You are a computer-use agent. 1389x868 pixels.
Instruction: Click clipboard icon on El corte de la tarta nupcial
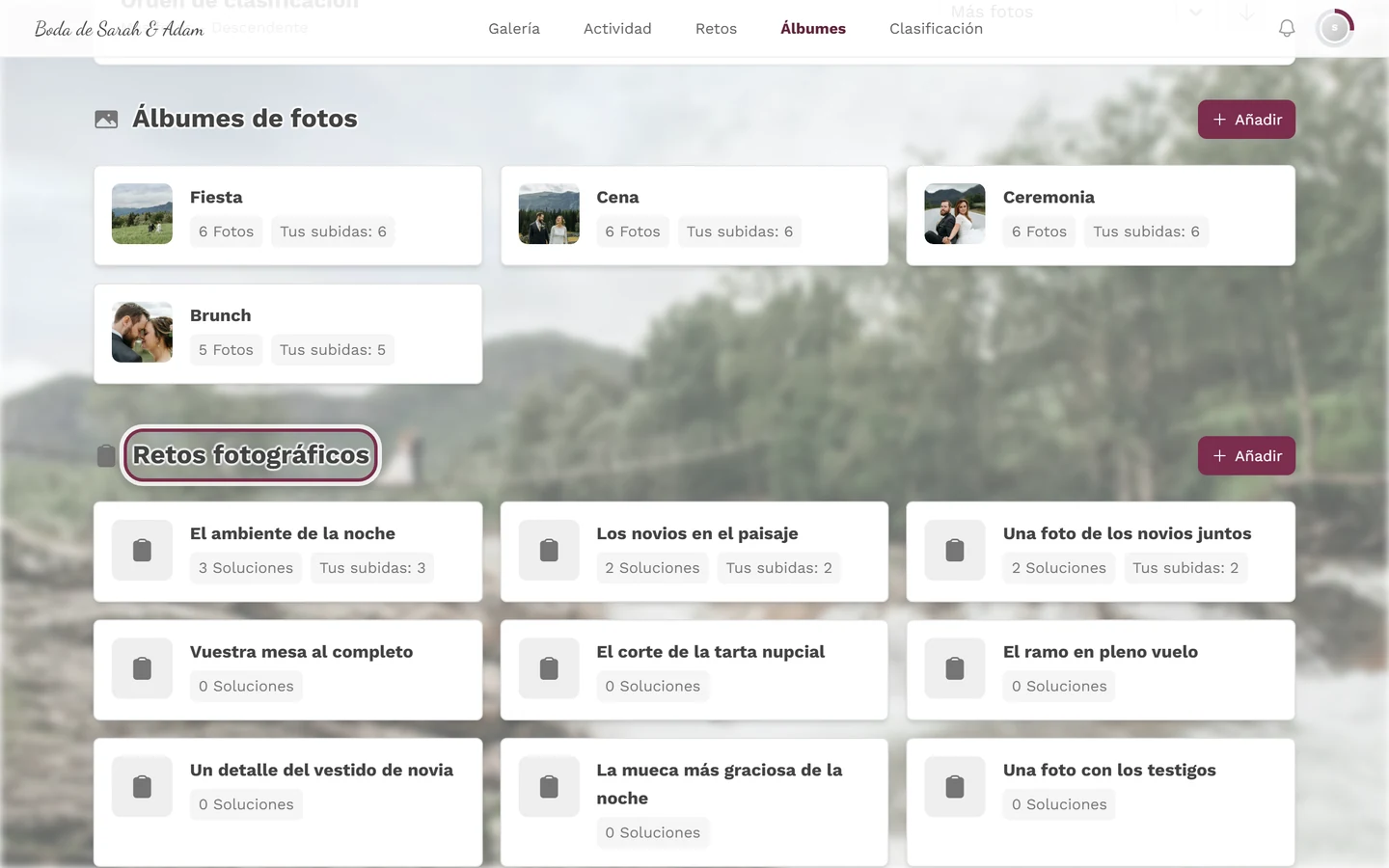pos(549,668)
